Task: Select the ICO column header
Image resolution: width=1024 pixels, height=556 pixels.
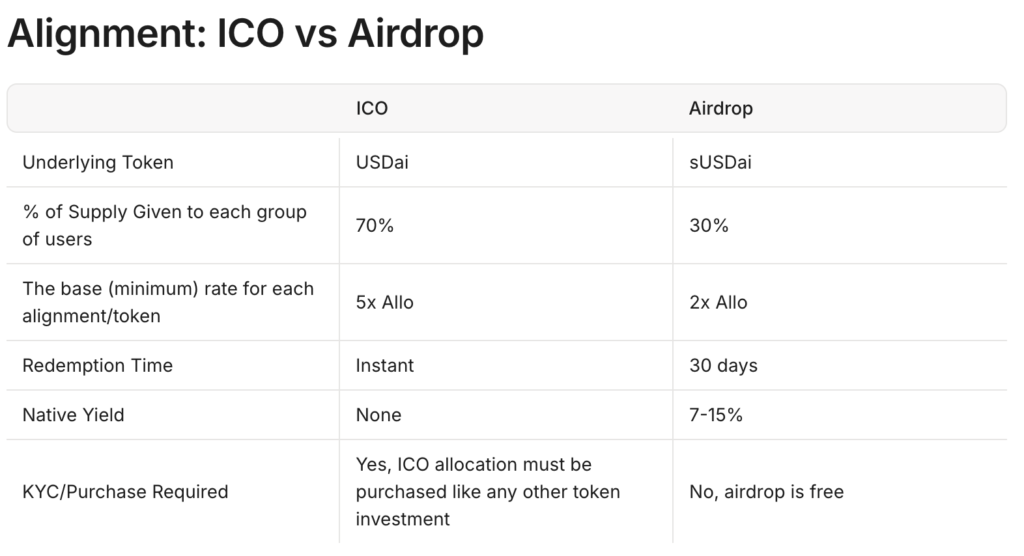Action: [x=372, y=108]
